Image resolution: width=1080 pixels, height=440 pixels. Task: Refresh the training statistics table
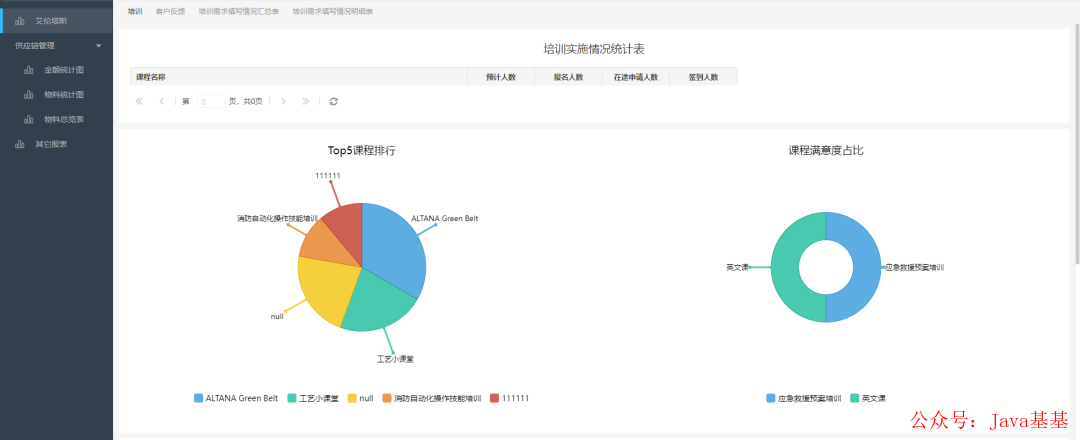(x=333, y=101)
